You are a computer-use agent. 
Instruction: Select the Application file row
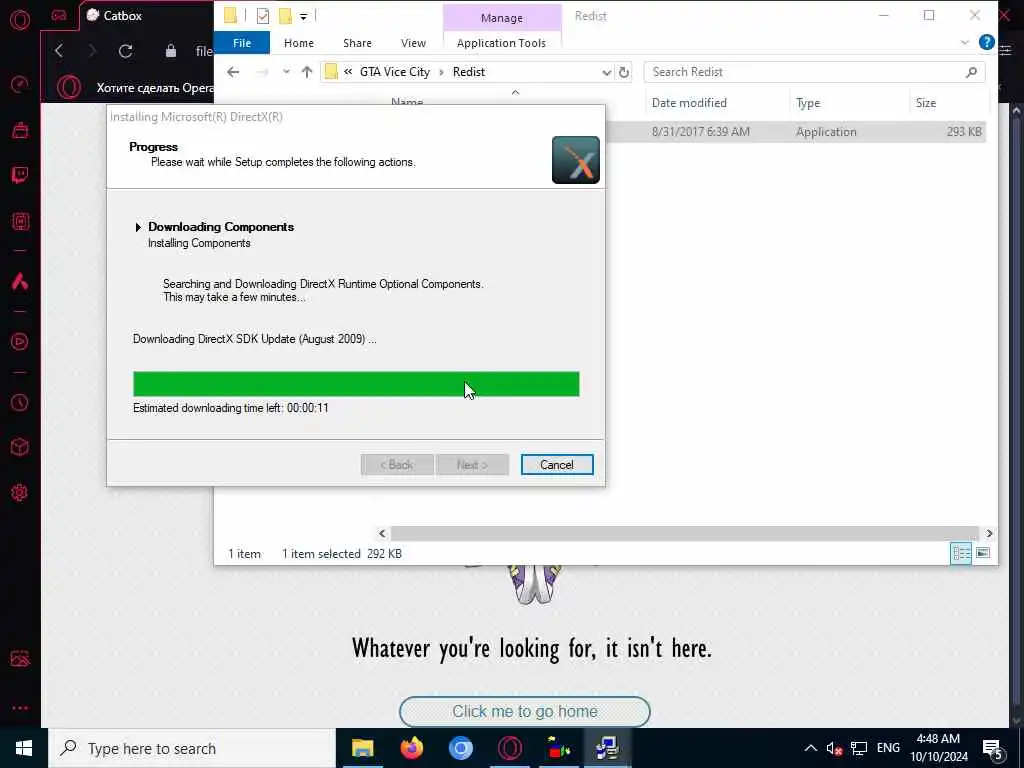(794, 131)
